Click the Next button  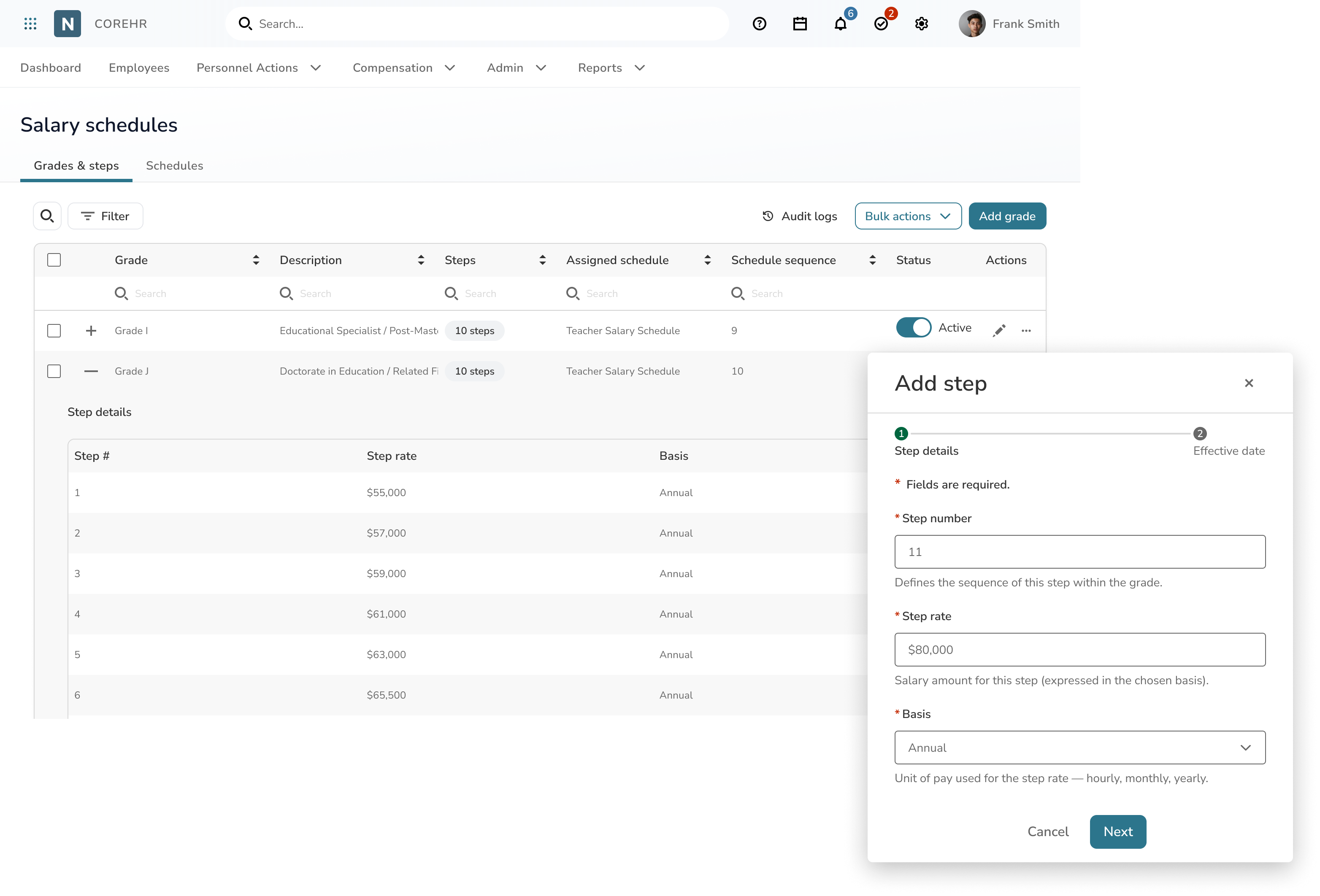coord(1117,831)
